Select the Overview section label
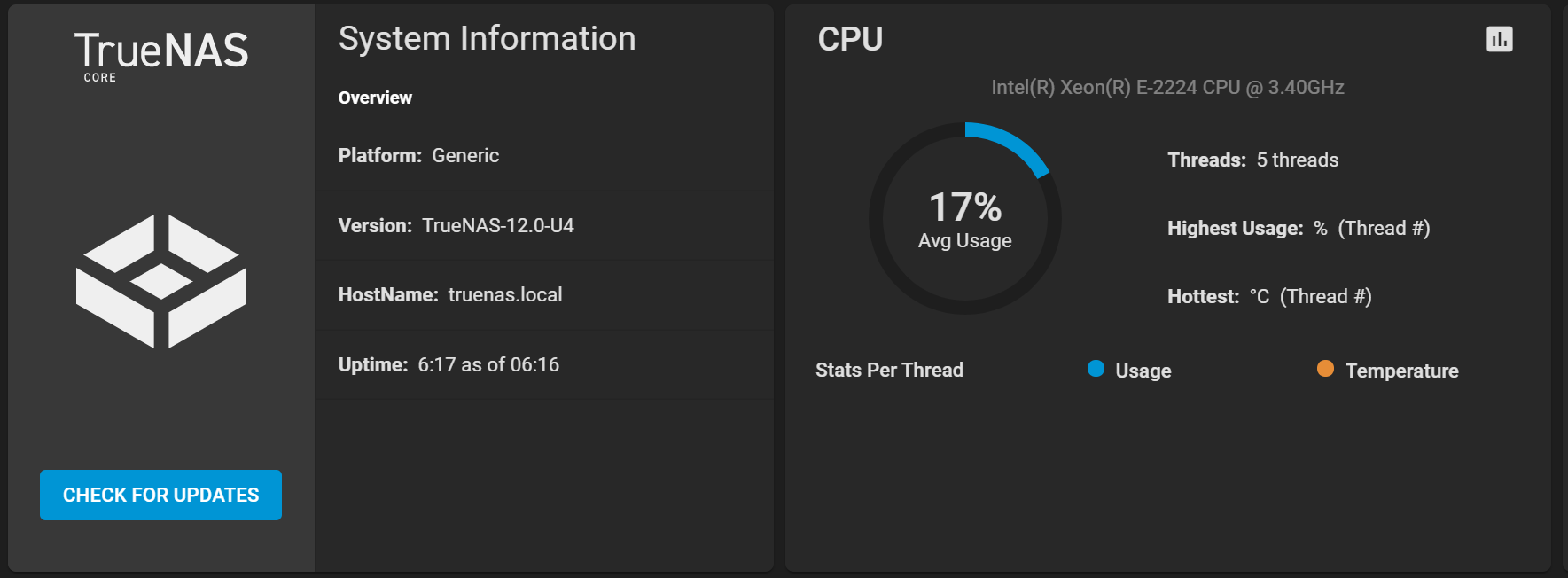Image resolution: width=1568 pixels, height=578 pixels. coord(375,98)
